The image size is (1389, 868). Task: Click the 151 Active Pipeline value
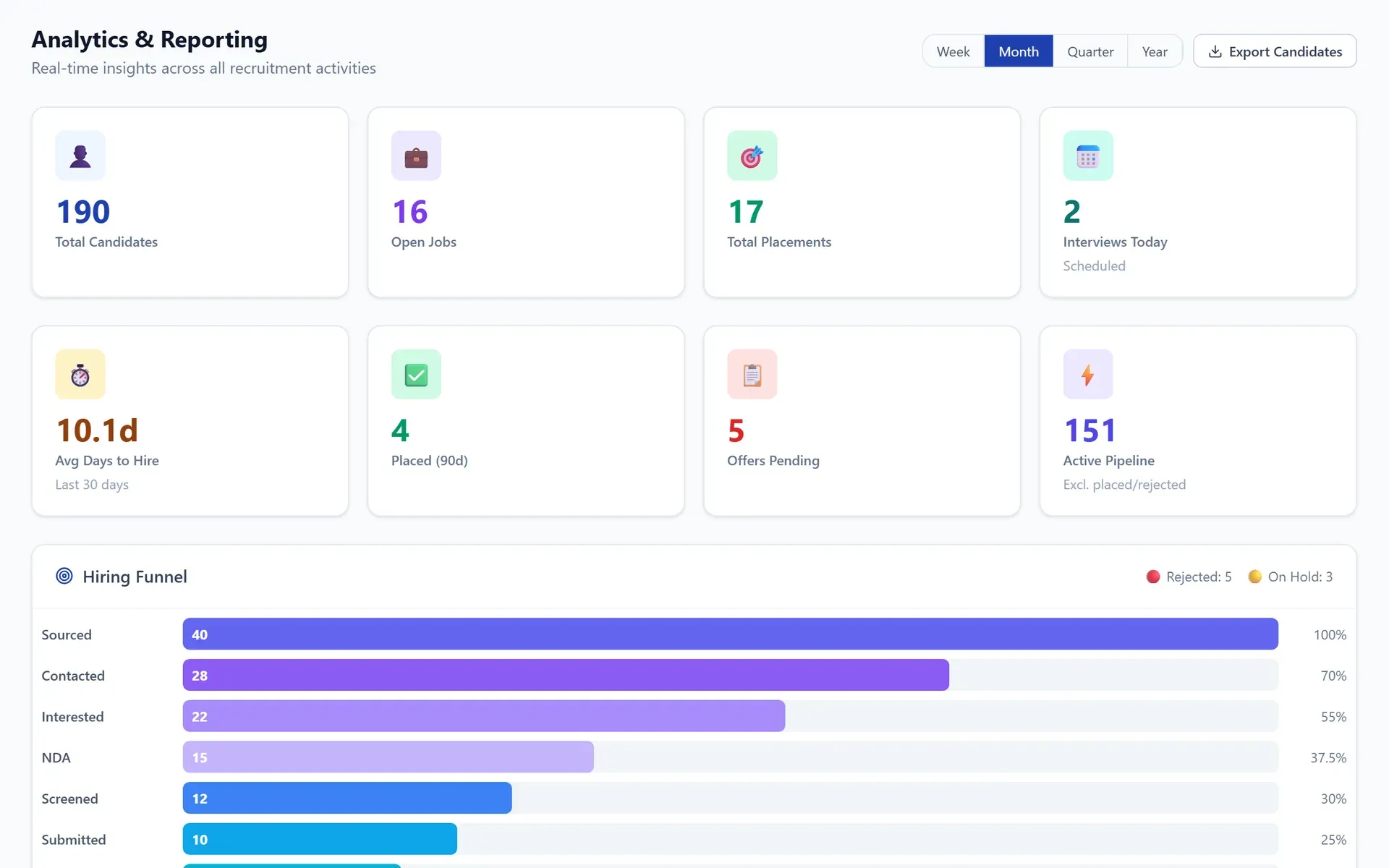click(1089, 431)
